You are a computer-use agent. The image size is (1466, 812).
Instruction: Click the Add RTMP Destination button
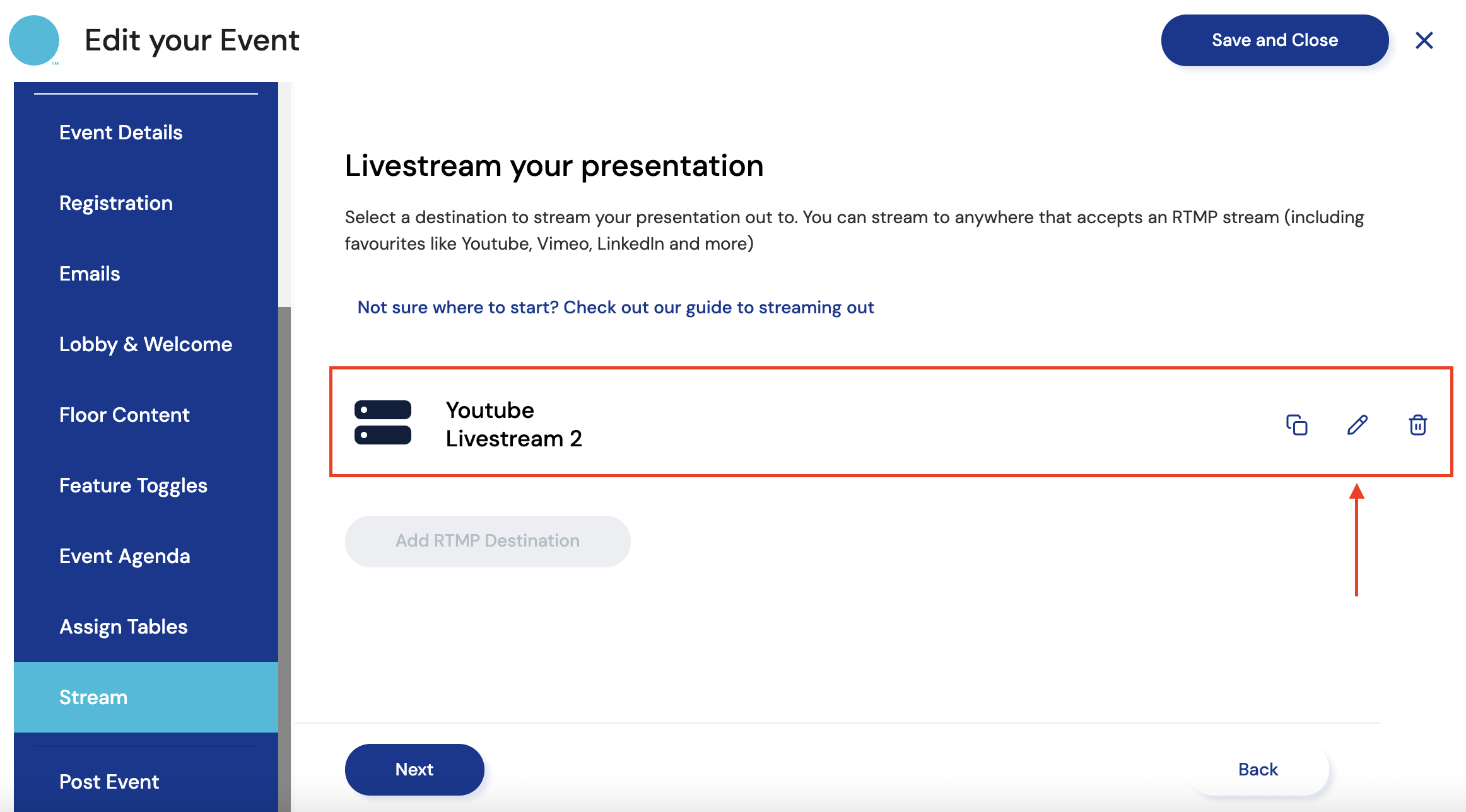click(487, 541)
